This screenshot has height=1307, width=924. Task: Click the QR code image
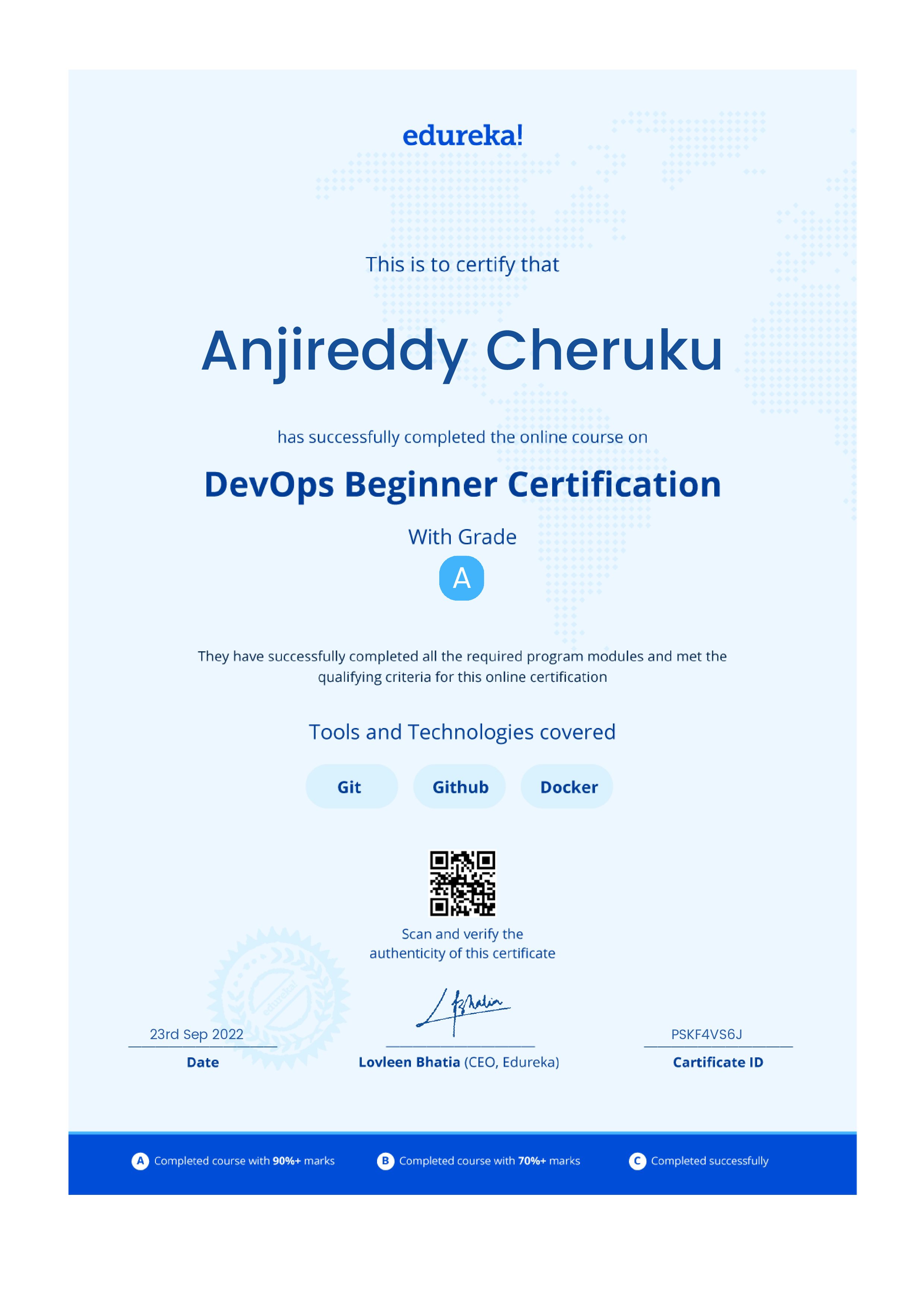point(462,883)
